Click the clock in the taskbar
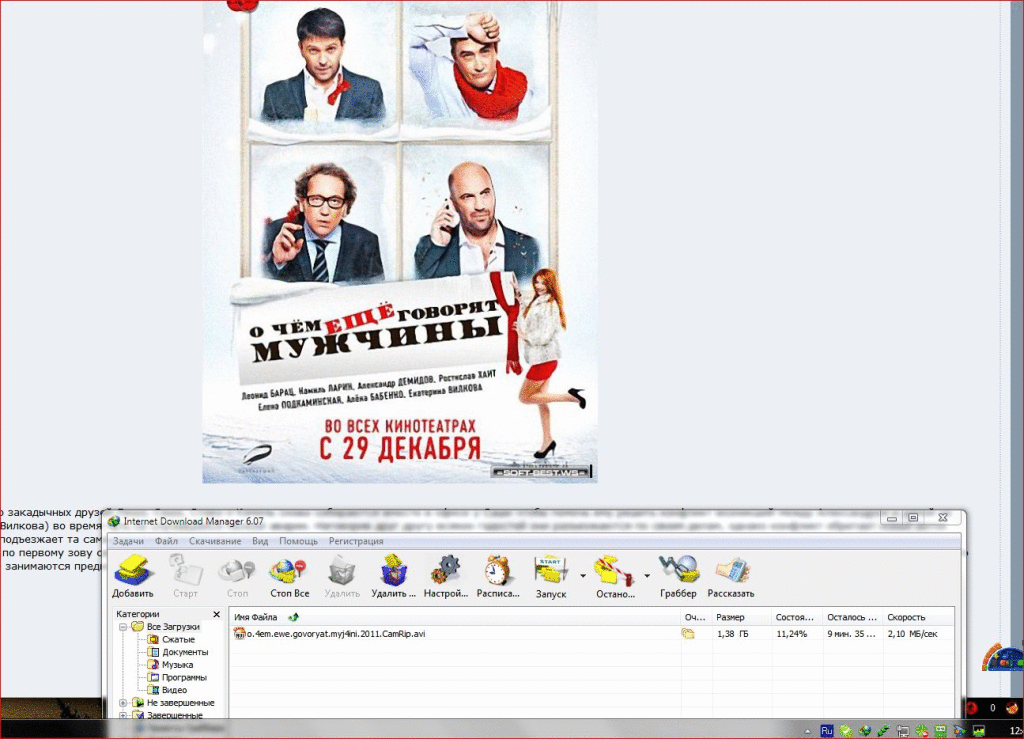The width and height of the screenshot is (1024, 739). click(x=1016, y=731)
